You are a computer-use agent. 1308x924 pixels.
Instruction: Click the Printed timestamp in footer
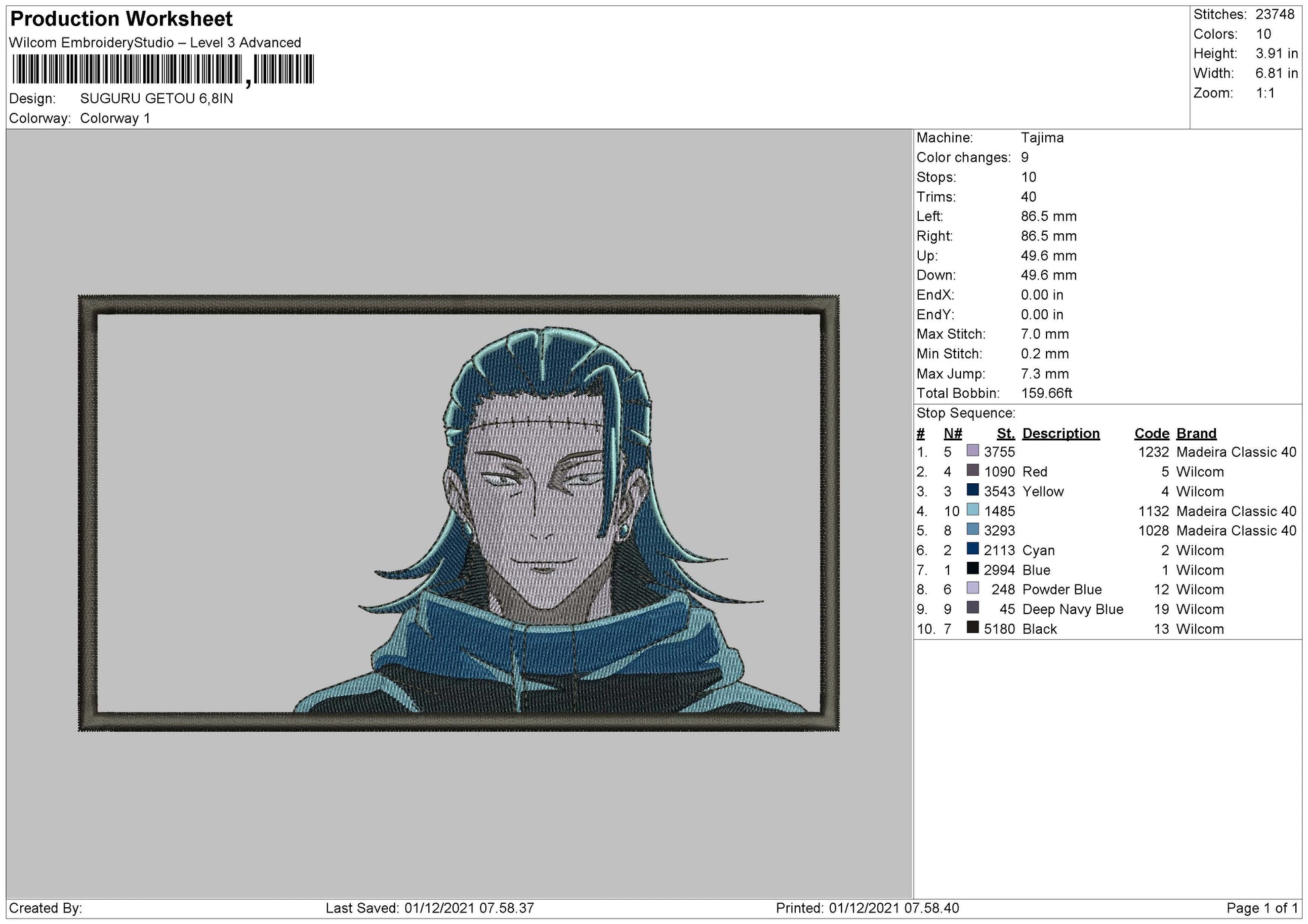[867, 909]
